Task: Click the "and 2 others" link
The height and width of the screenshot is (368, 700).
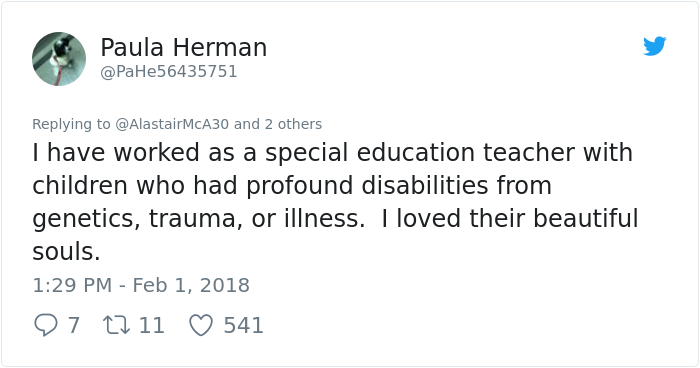Action: (x=278, y=124)
